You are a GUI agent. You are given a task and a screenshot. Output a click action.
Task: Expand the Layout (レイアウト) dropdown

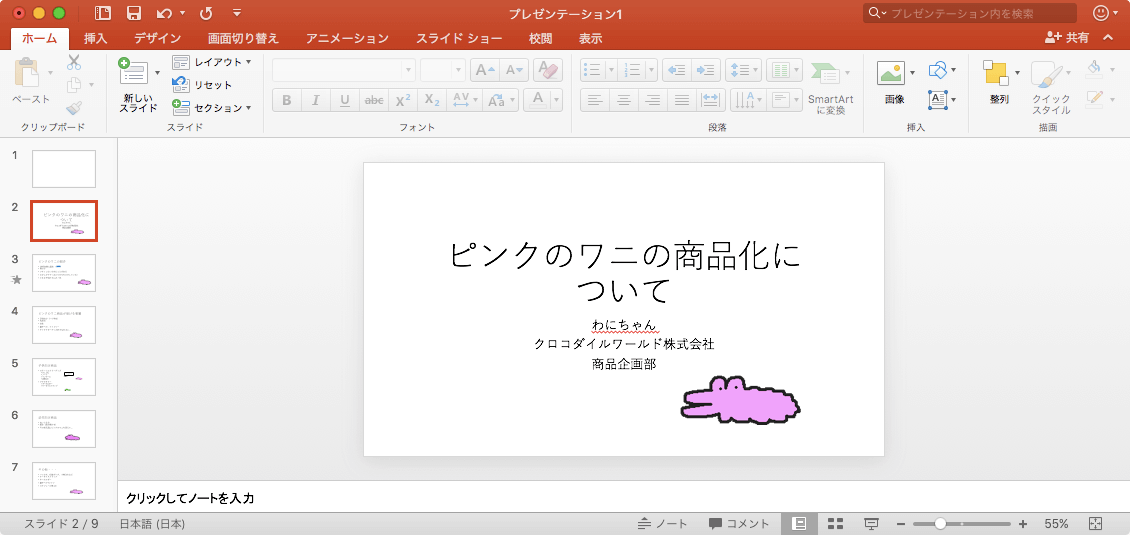212,62
